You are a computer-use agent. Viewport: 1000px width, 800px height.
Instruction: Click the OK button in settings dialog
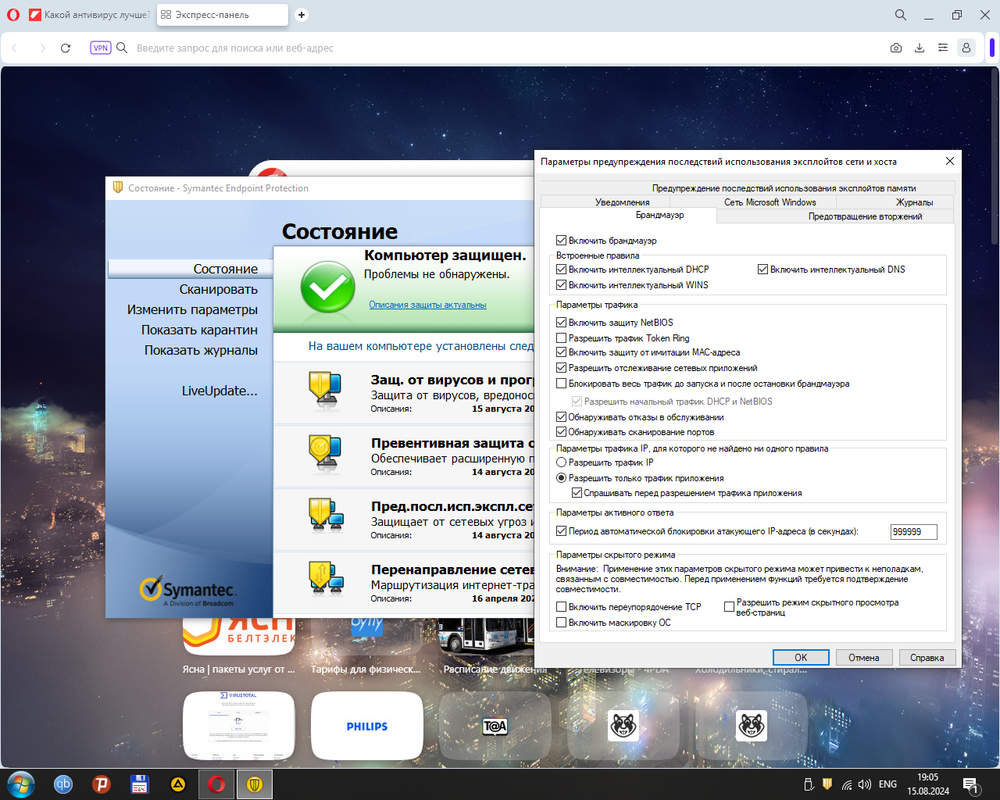click(x=800, y=657)
